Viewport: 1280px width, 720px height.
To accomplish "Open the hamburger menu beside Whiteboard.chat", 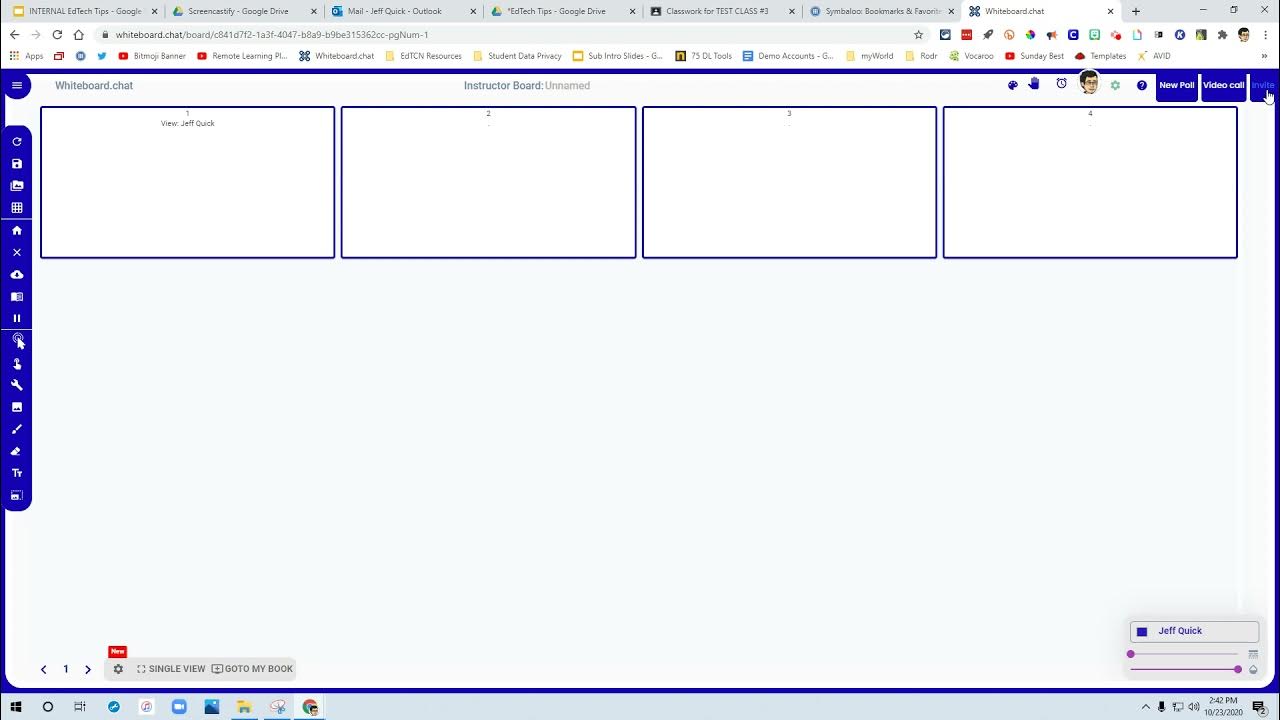I will pos(16,85).
